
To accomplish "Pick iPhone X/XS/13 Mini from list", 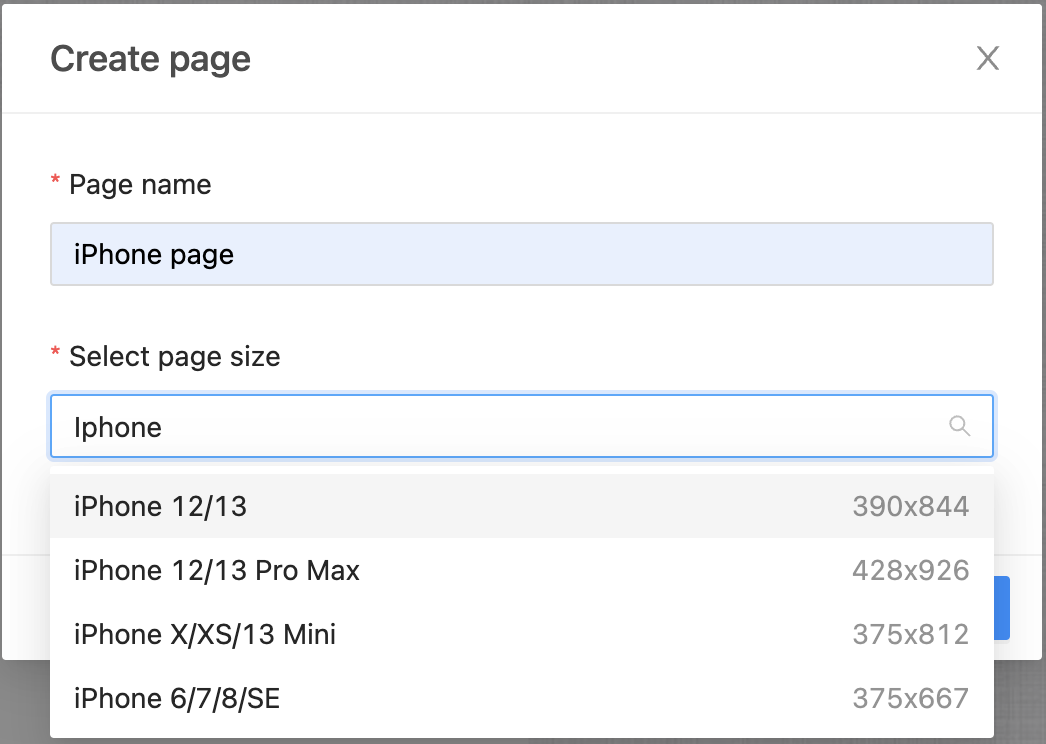I will pos(204,635).
